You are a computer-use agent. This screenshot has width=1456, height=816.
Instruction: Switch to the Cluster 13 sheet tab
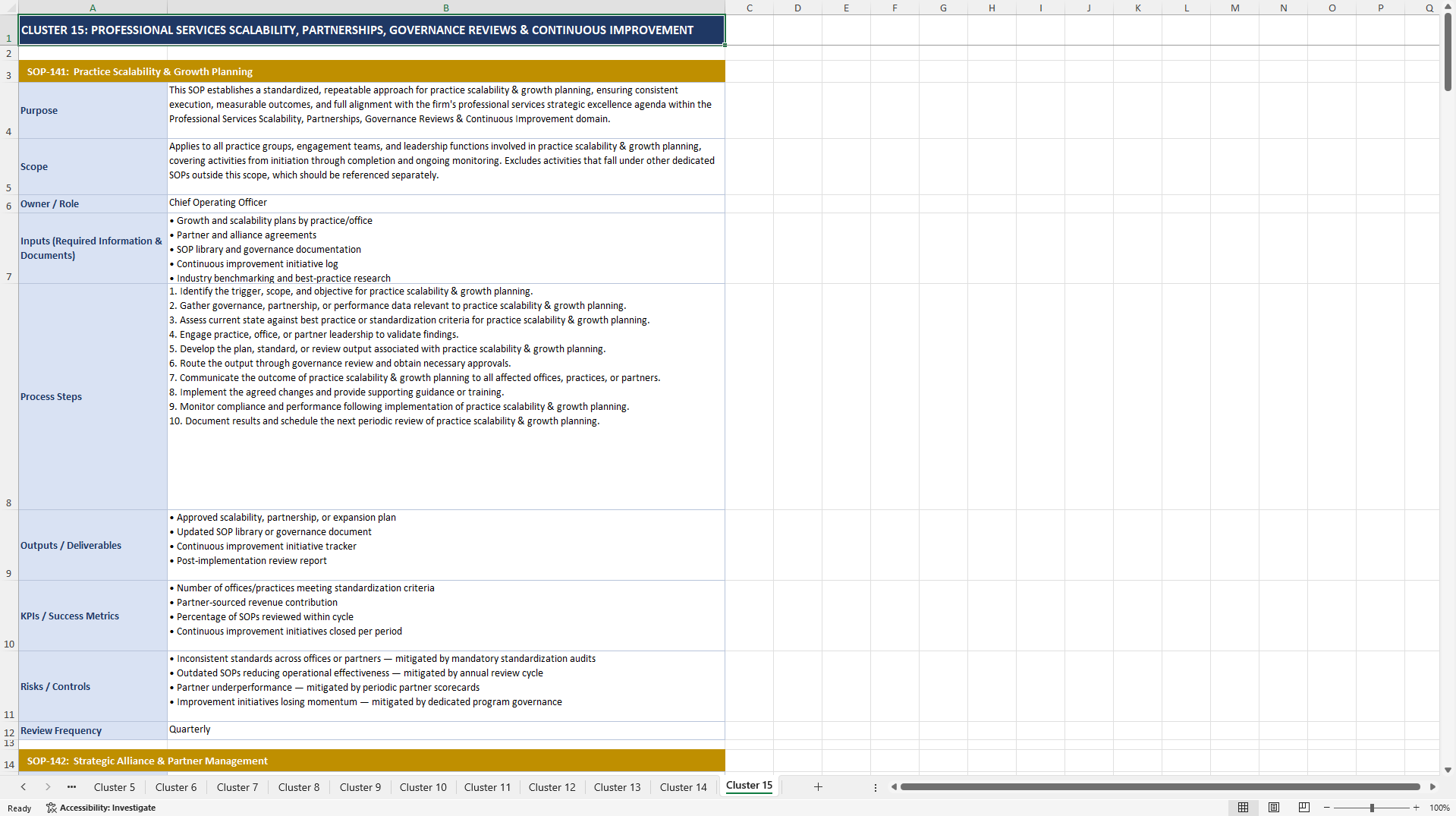pos(618,787)
